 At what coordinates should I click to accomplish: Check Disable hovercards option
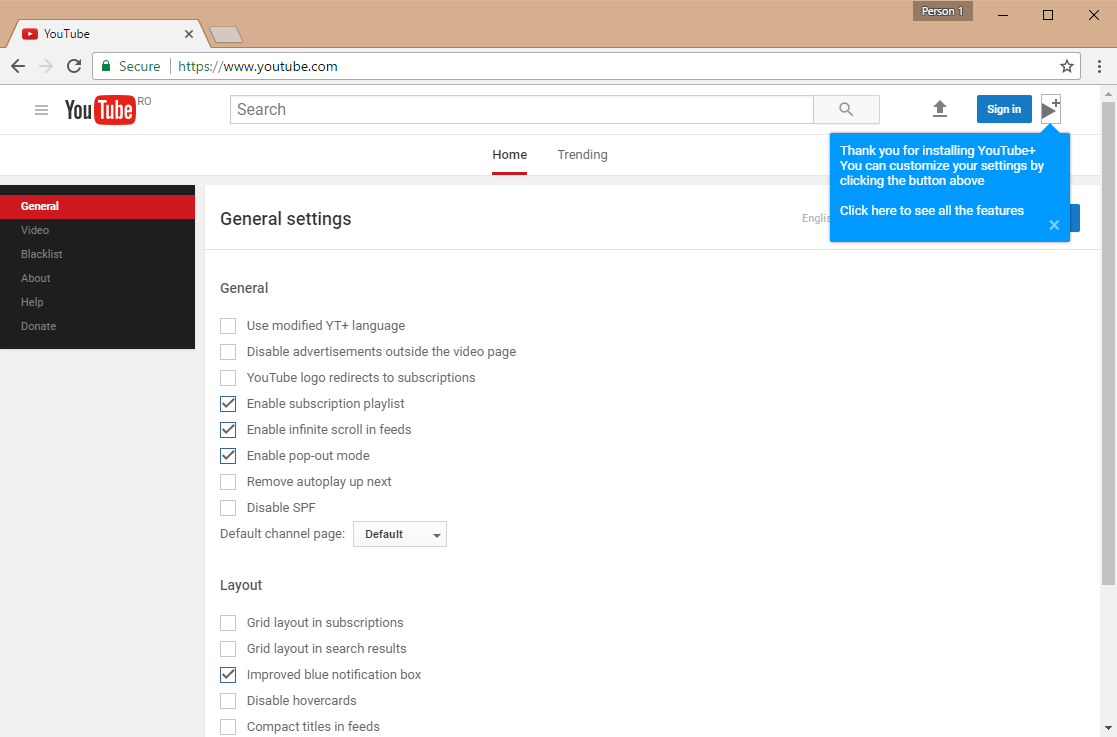click(228, 701)
